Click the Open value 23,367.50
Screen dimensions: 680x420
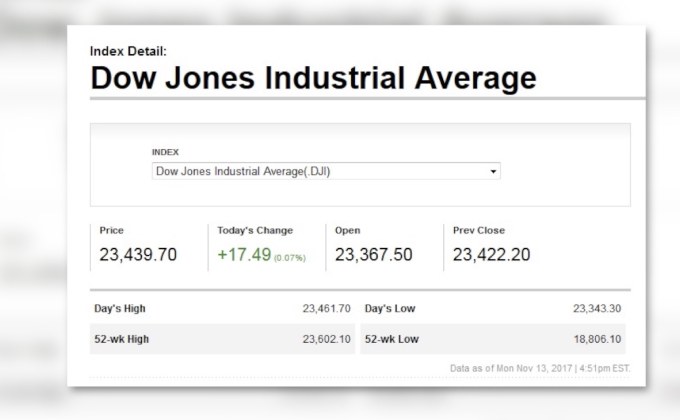point(373,255)
